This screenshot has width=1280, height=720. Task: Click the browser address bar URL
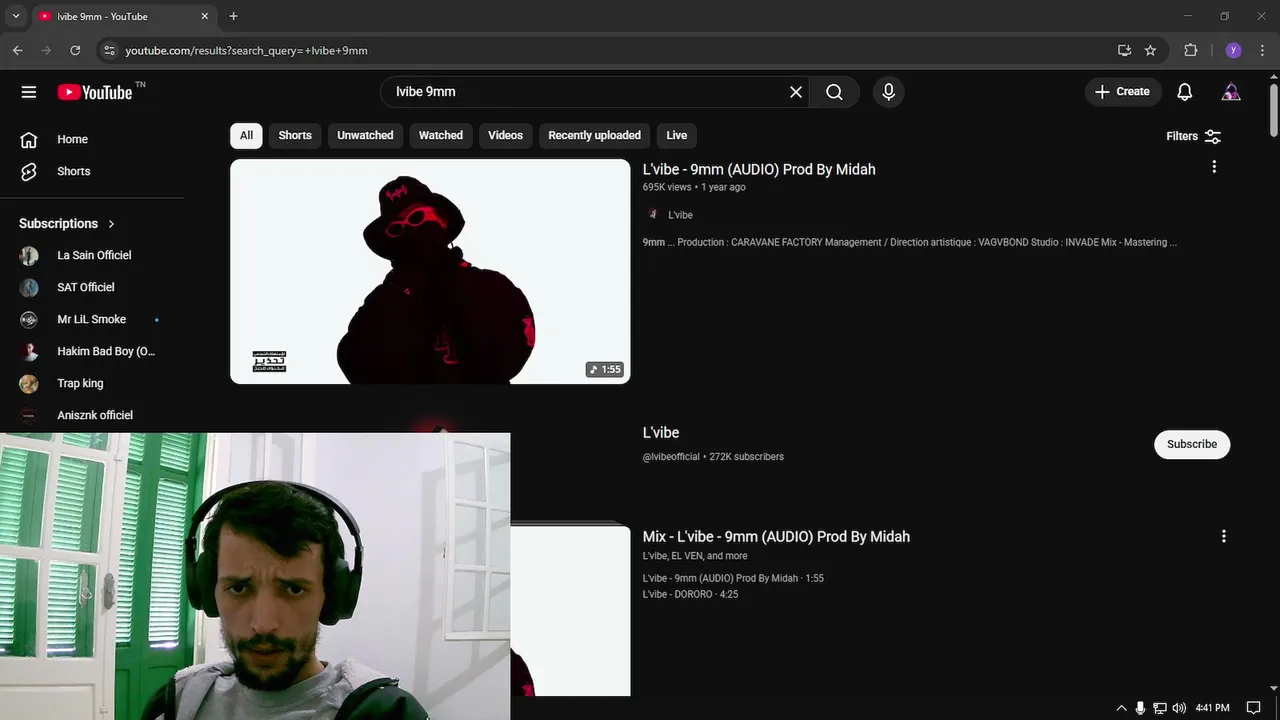246,50
